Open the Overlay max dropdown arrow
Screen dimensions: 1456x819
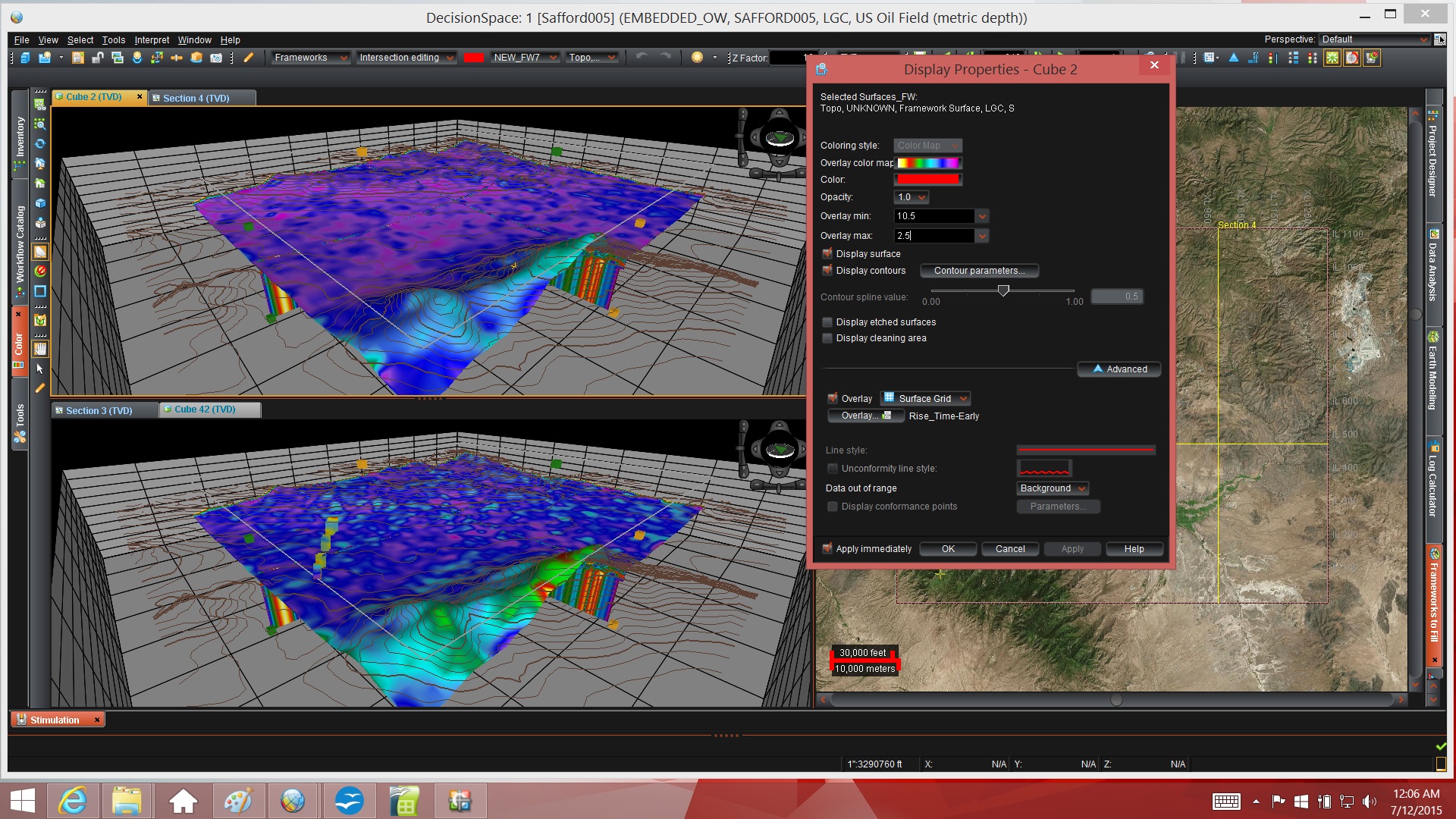click(982, 236)
